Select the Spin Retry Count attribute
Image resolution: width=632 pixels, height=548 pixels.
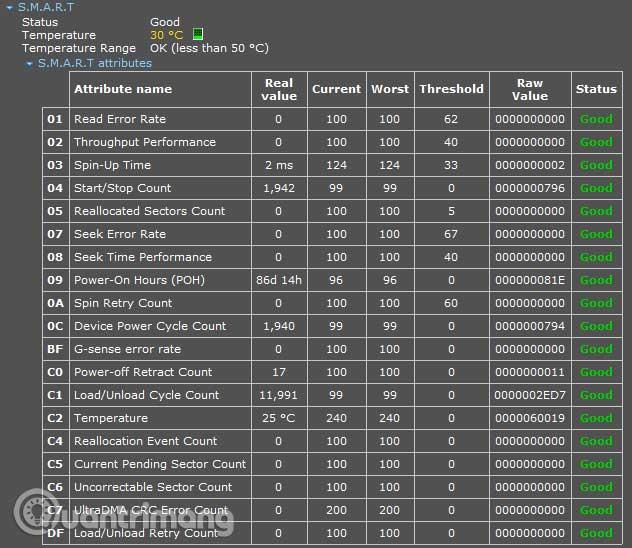pyautogui.click(x=123, y=303)
